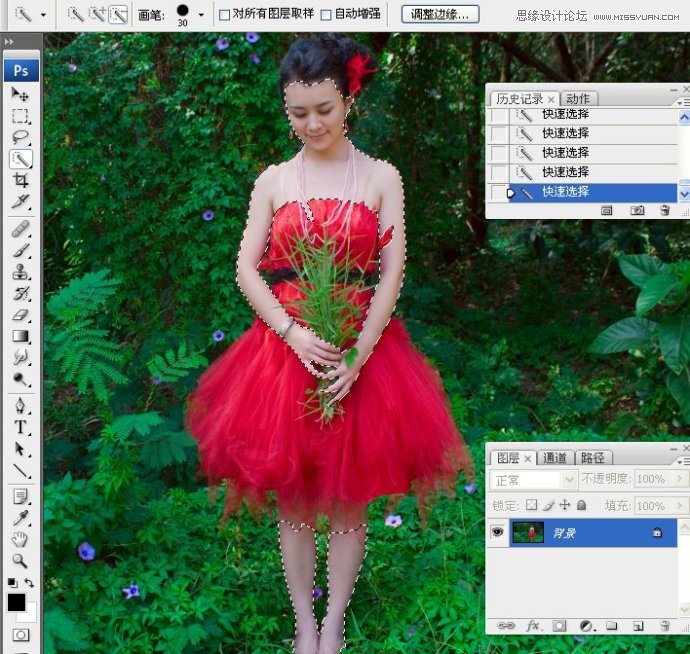Viewport: 690px width, 654px height.
Task: Select the Move tool
Action: pos(20,94)
